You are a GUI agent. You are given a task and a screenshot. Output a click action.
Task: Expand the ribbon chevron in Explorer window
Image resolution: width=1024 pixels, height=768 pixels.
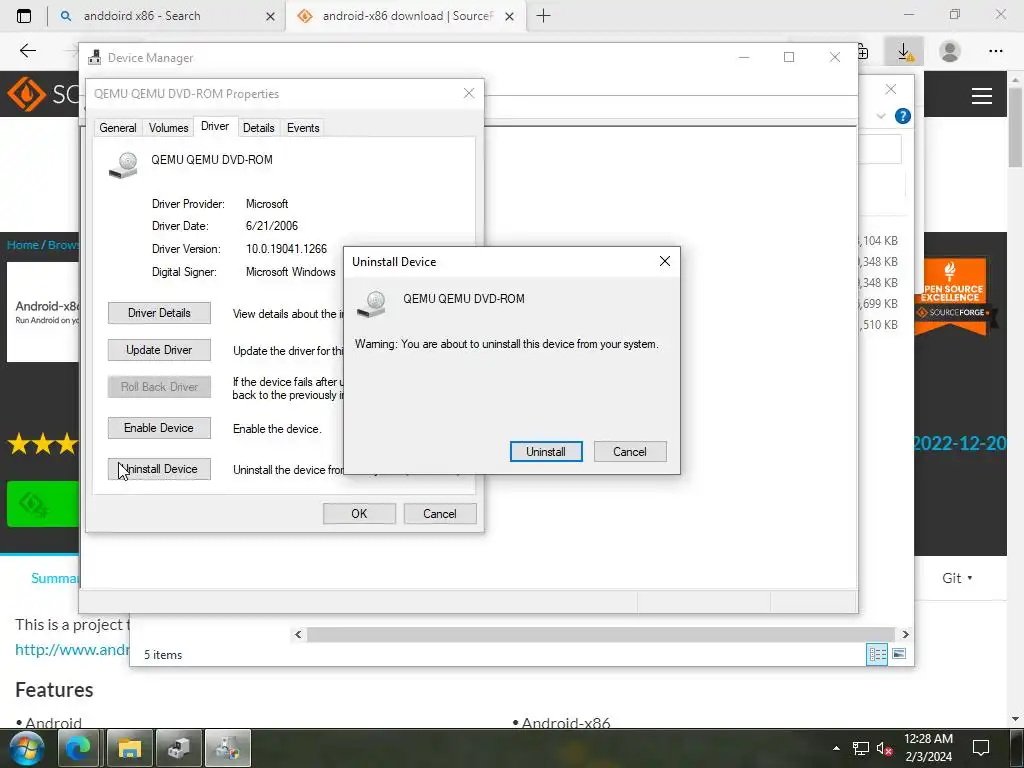[x=881, y=116]
